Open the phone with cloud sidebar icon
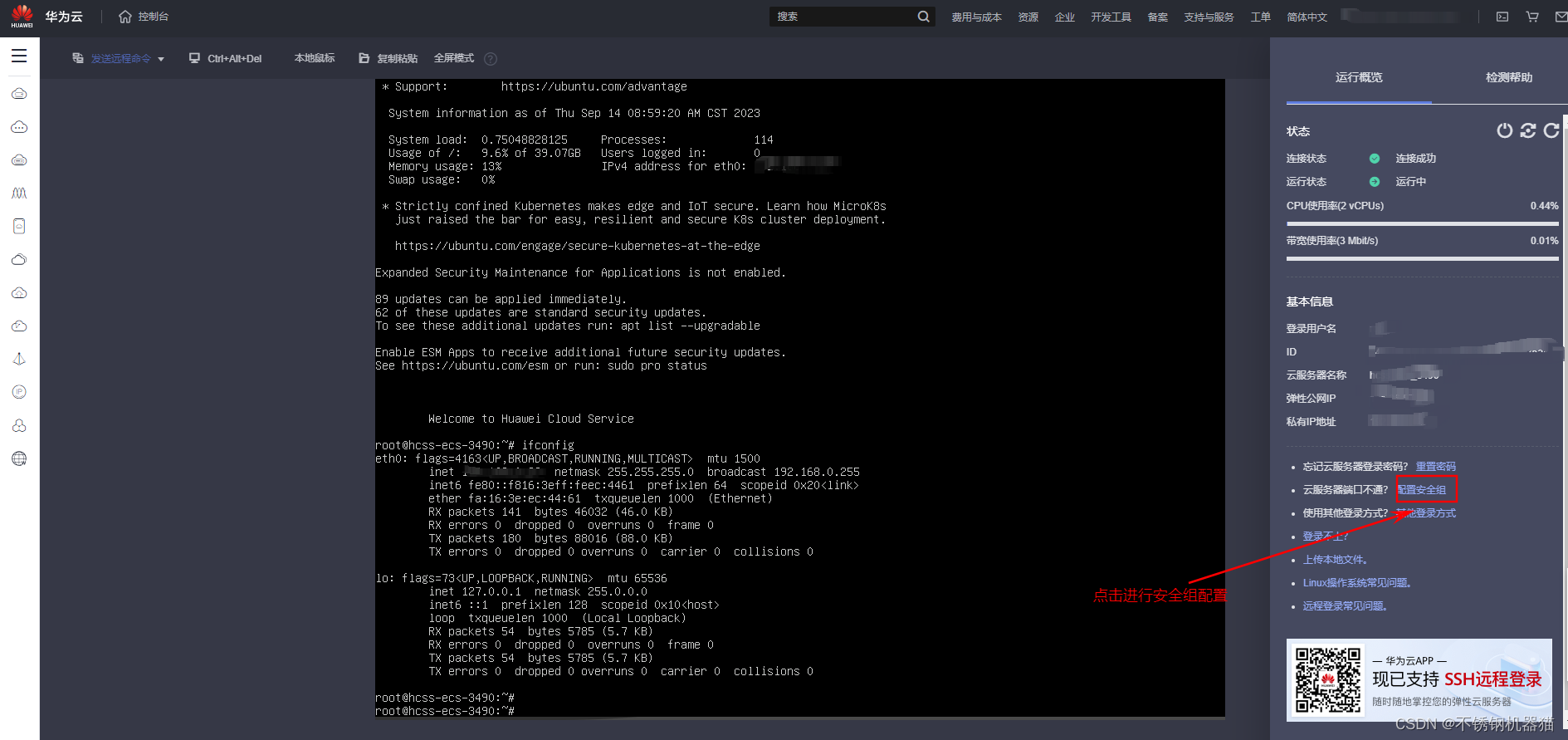Image resolution: width=1568 pixels, height=740 pixels. pyautogui.click(x=19, y=226)
